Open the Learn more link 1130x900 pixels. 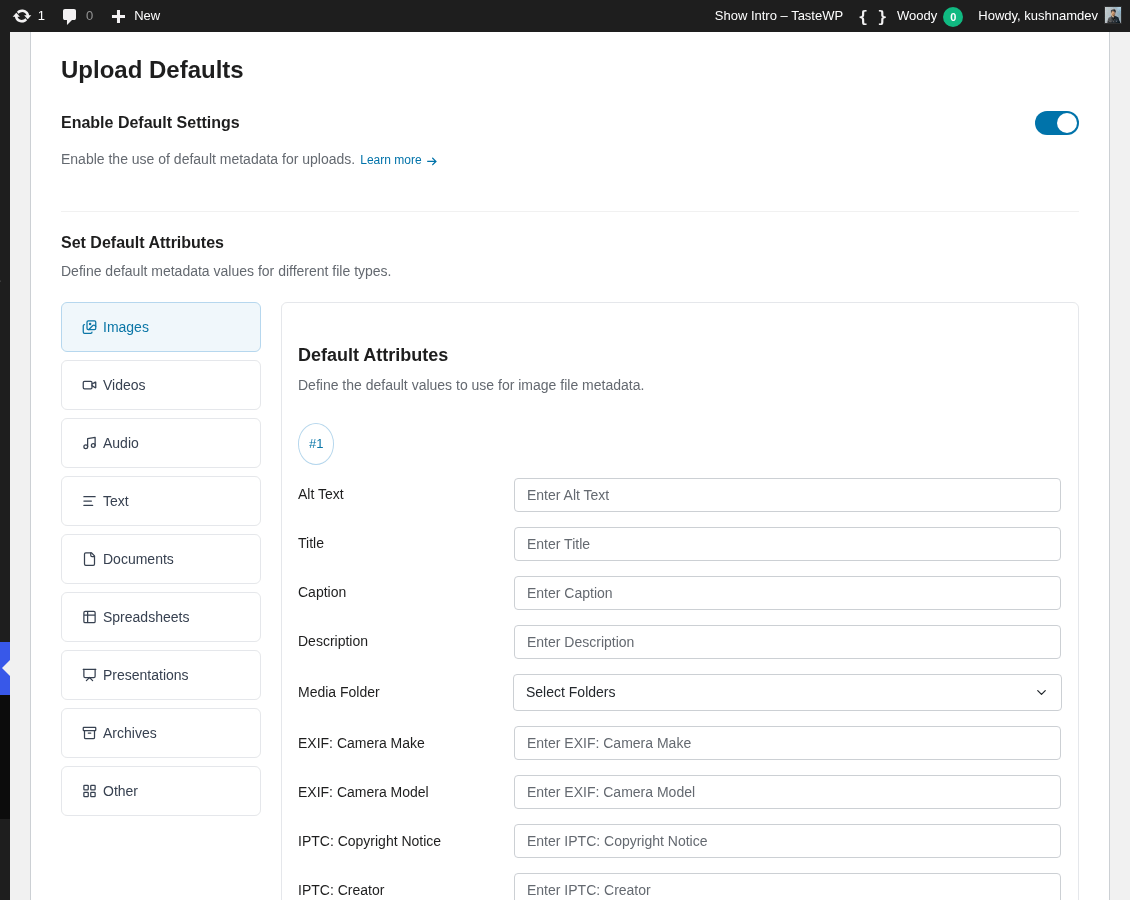[391, 159]
